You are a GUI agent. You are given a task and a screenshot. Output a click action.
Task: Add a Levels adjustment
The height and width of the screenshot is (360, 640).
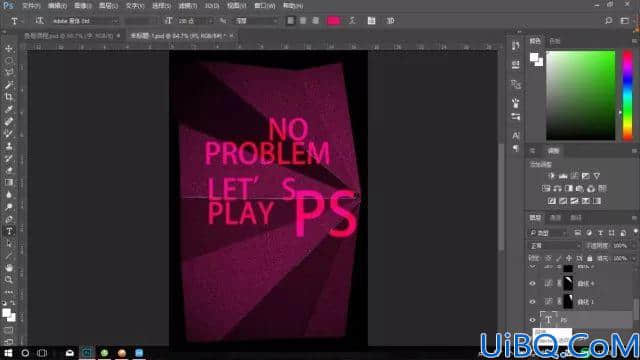point(563,176)
